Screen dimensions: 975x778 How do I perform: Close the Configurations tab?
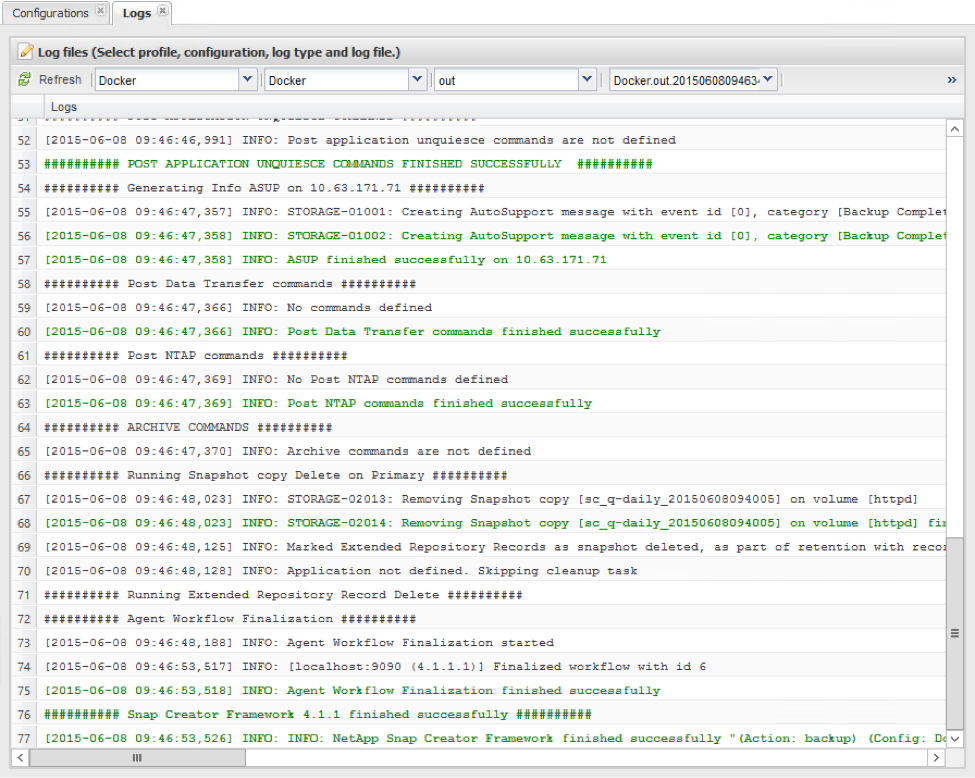100,12
